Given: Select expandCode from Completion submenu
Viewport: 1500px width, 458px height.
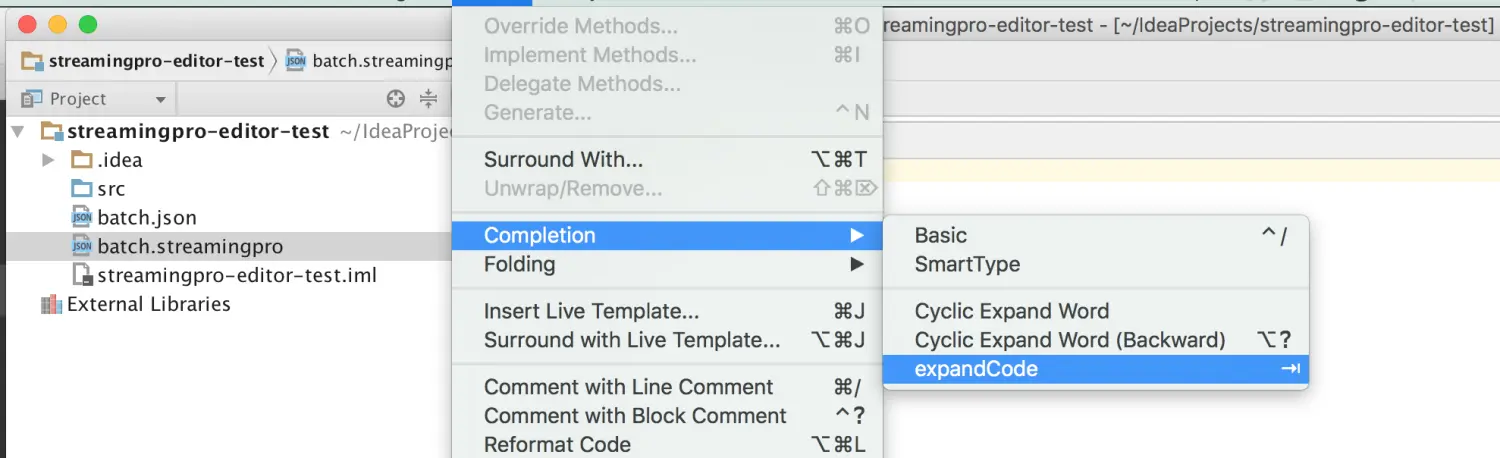Looking at the screenshot, I should click(x=1095, y=369).
